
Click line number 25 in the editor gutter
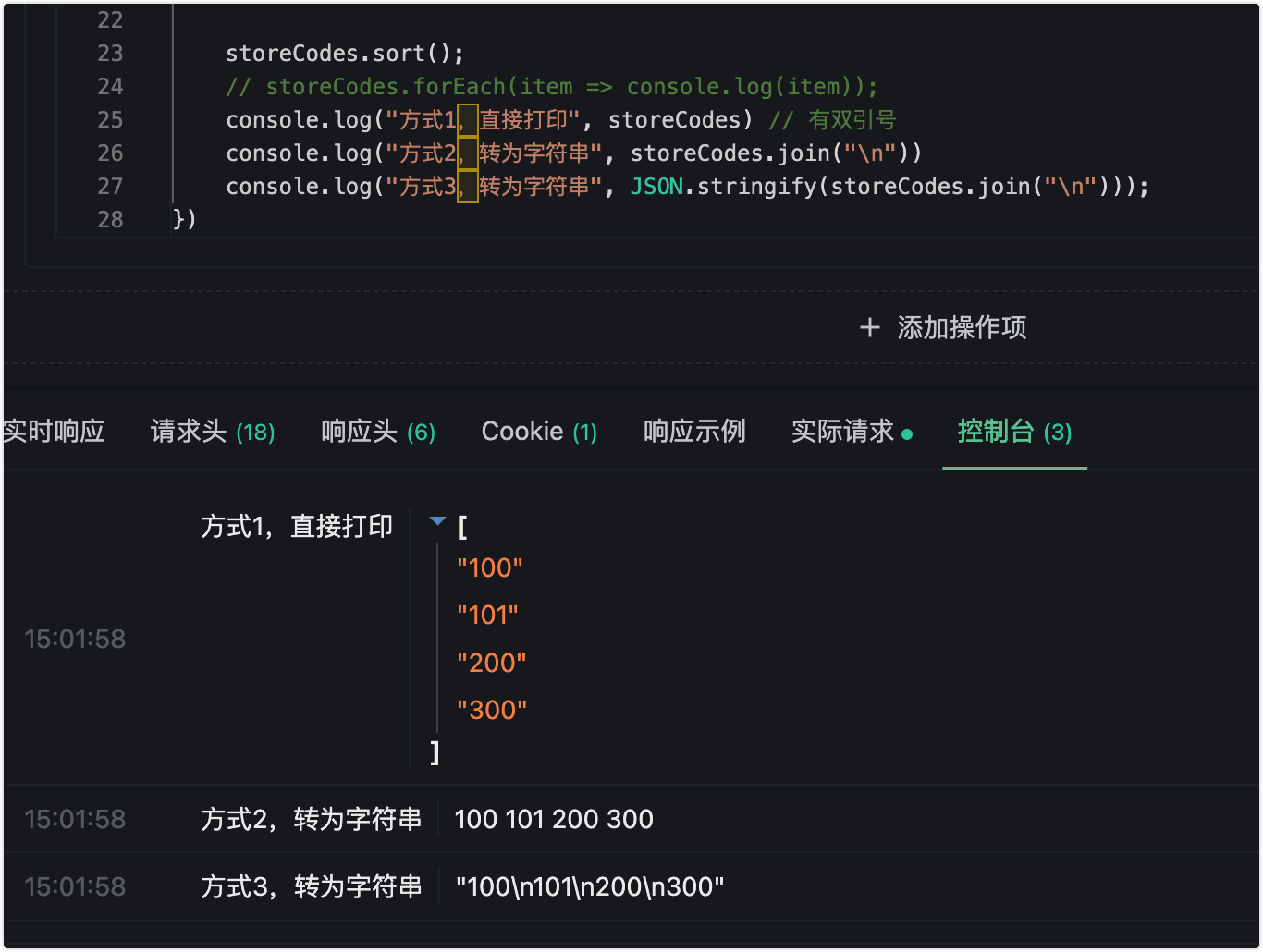pyautogui.click(x=110, y=119)
